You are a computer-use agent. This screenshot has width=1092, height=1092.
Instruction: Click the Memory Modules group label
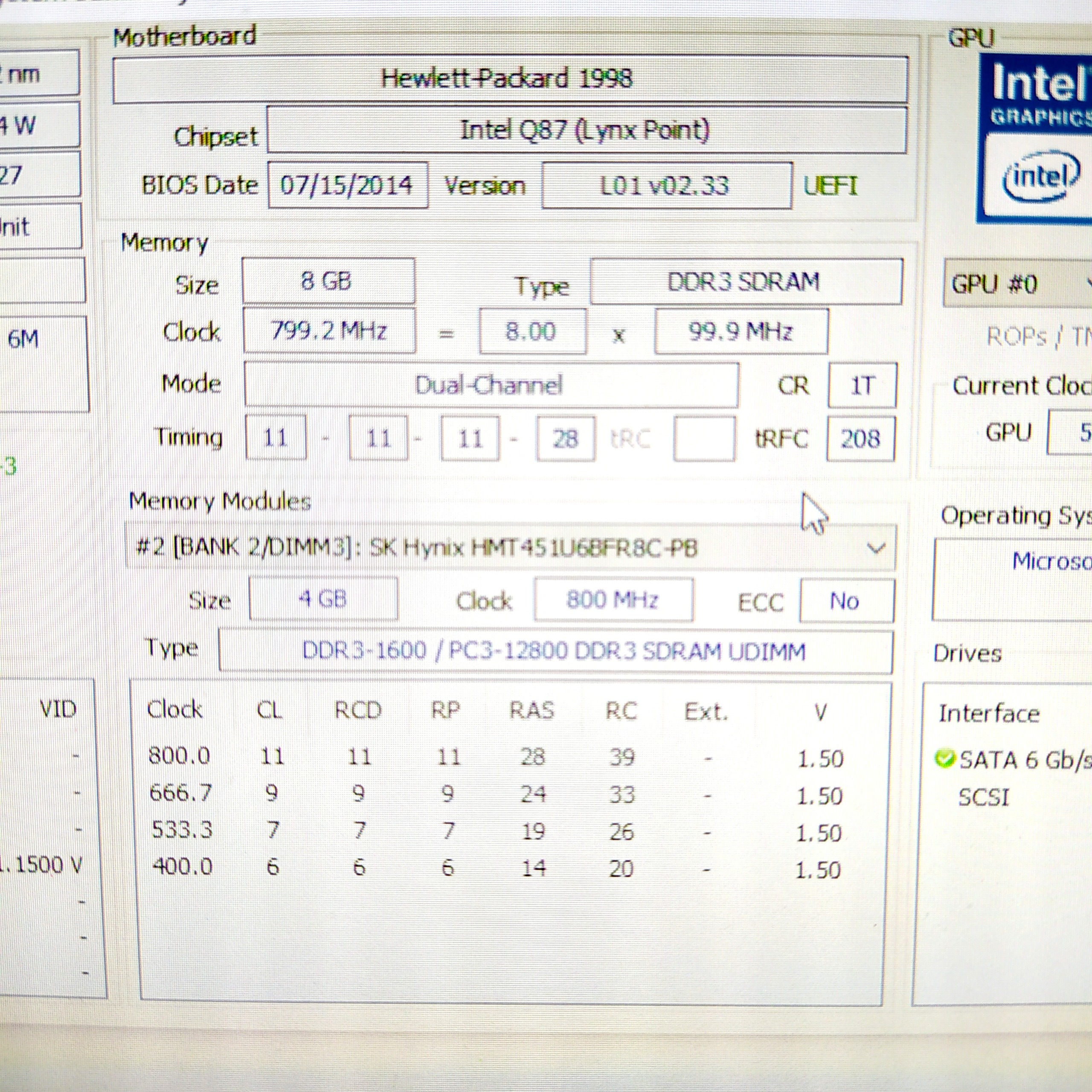pos(220,501)
